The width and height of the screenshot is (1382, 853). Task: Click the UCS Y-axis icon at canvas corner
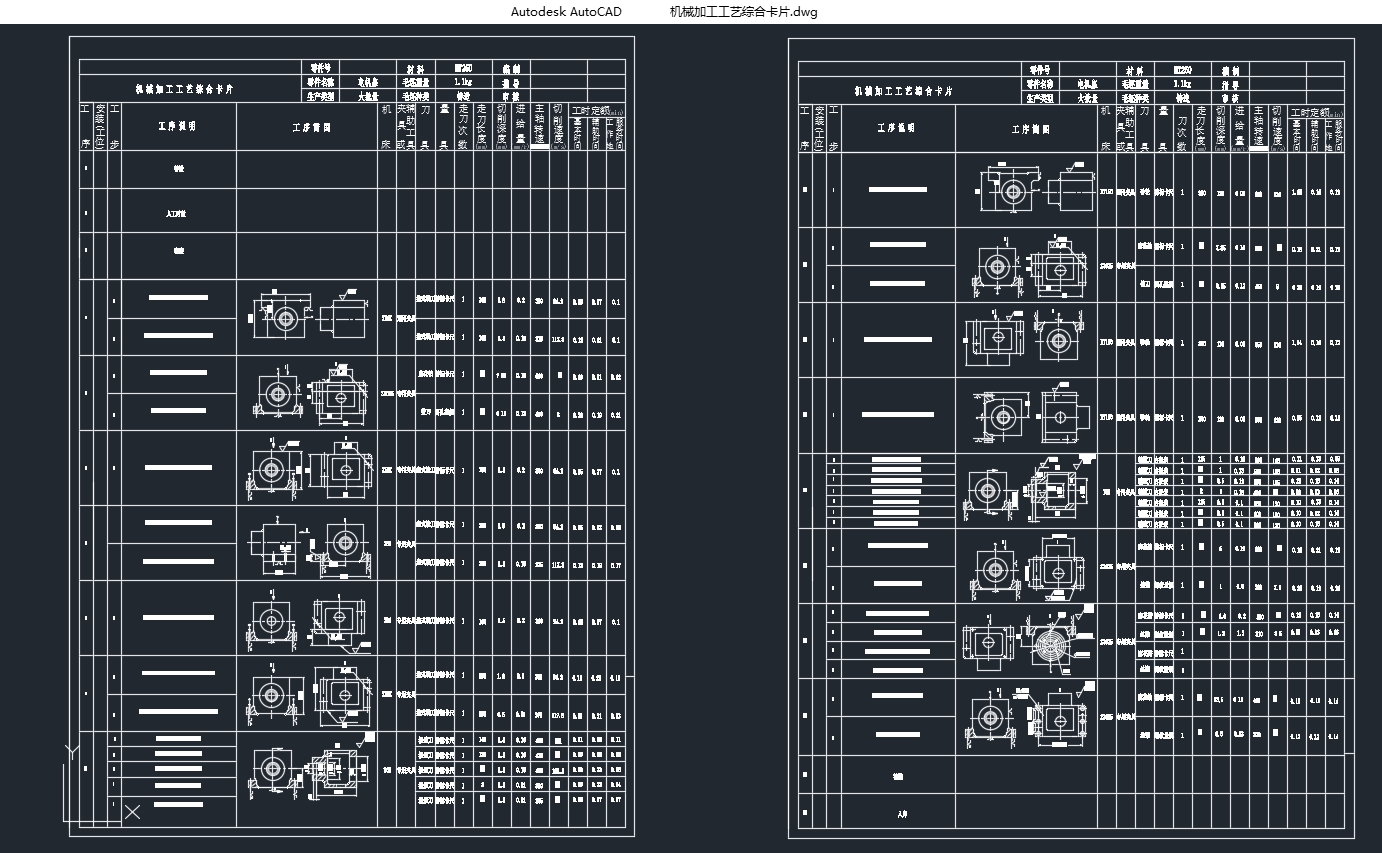pyautogui.click(x=69, y=750)
